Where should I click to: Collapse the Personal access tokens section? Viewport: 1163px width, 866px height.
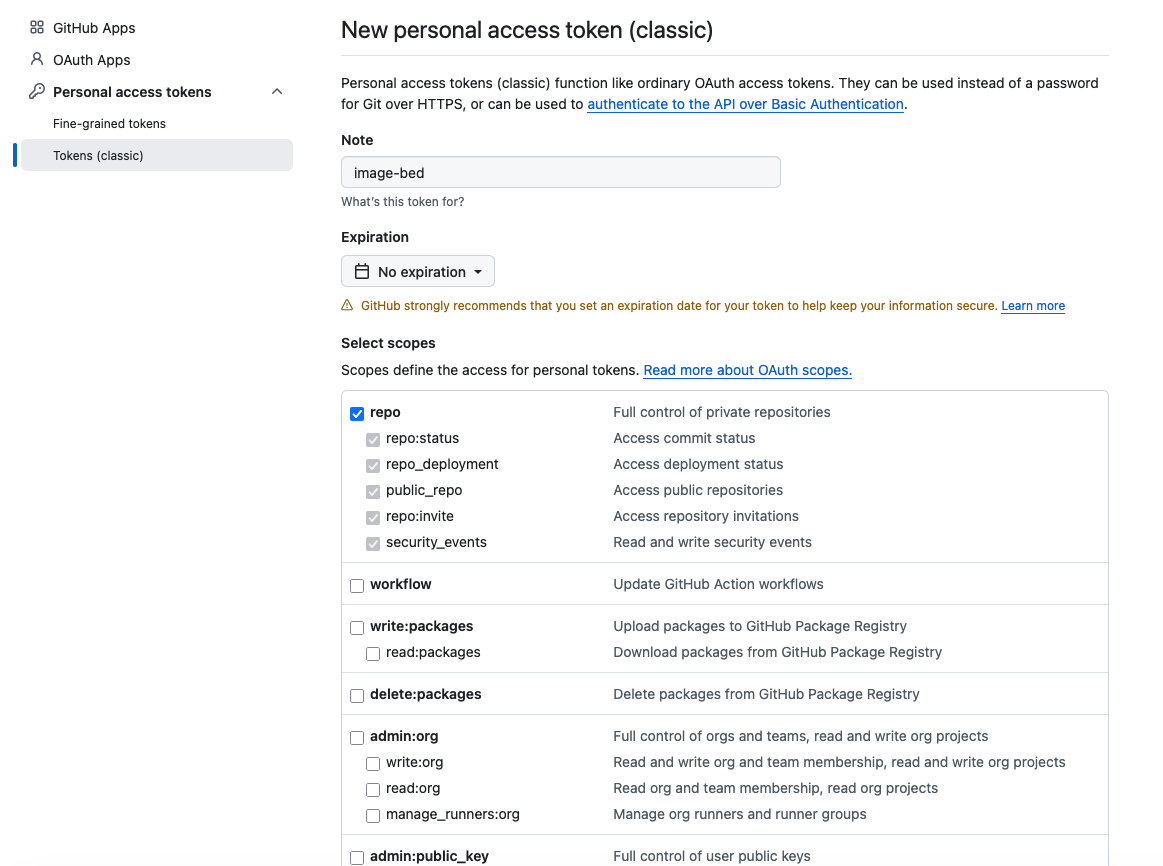tap(277, 92)
